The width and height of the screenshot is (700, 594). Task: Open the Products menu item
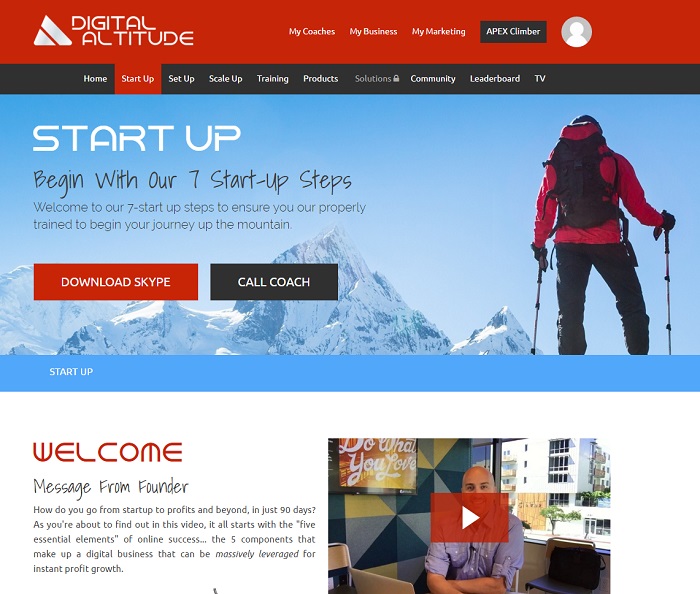click(x=321, y=79)
